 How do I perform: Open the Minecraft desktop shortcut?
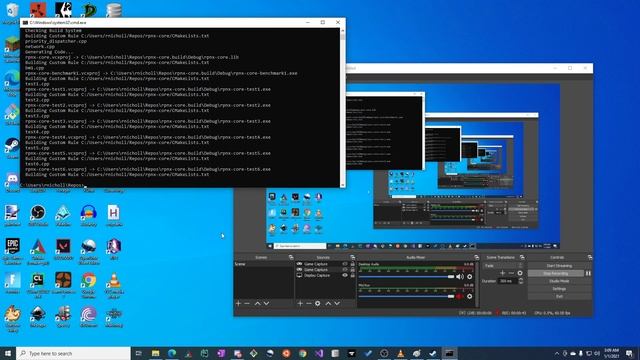12,48
